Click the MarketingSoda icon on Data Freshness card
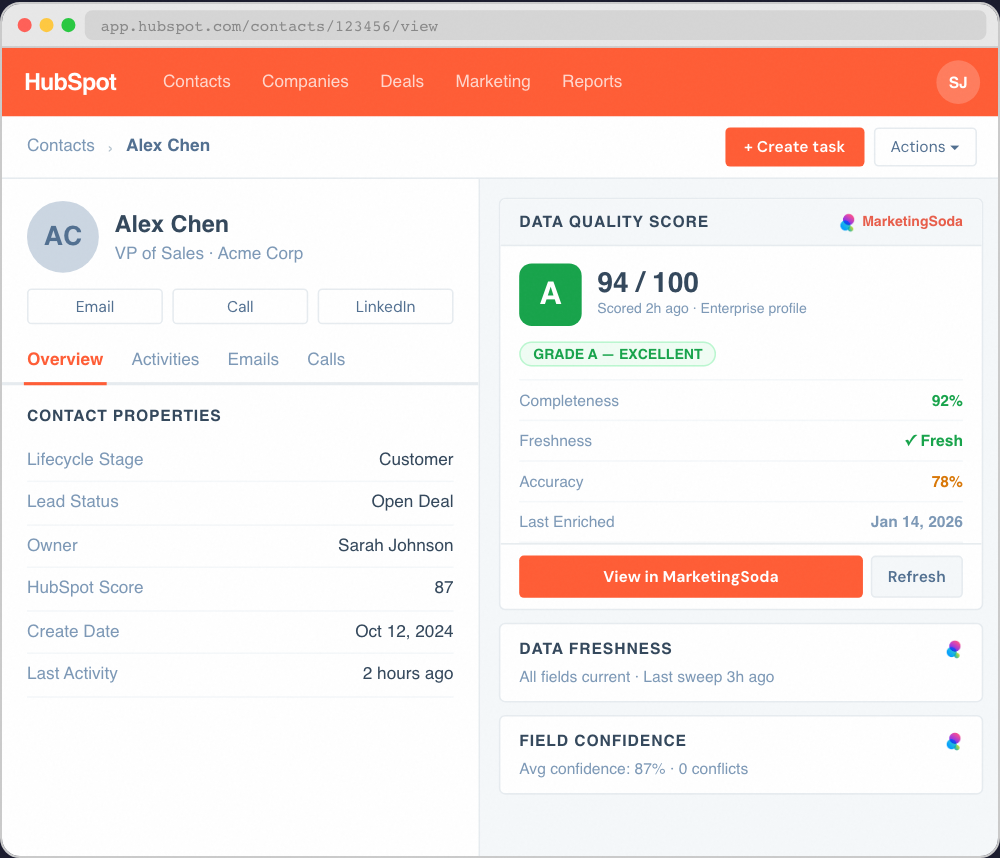 coord(953,649)
